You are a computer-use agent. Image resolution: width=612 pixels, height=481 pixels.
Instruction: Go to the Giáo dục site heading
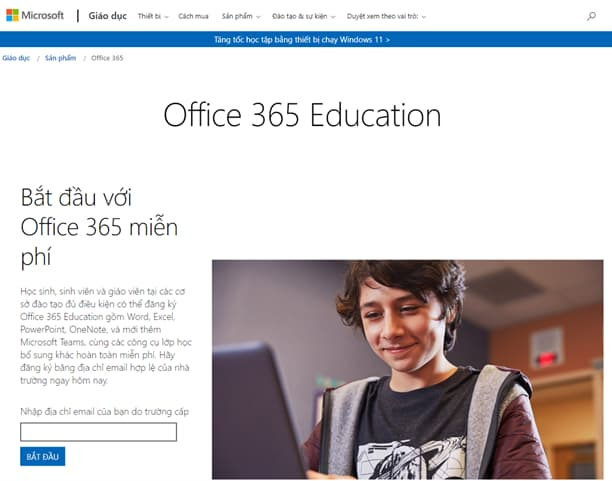(107, 16)
